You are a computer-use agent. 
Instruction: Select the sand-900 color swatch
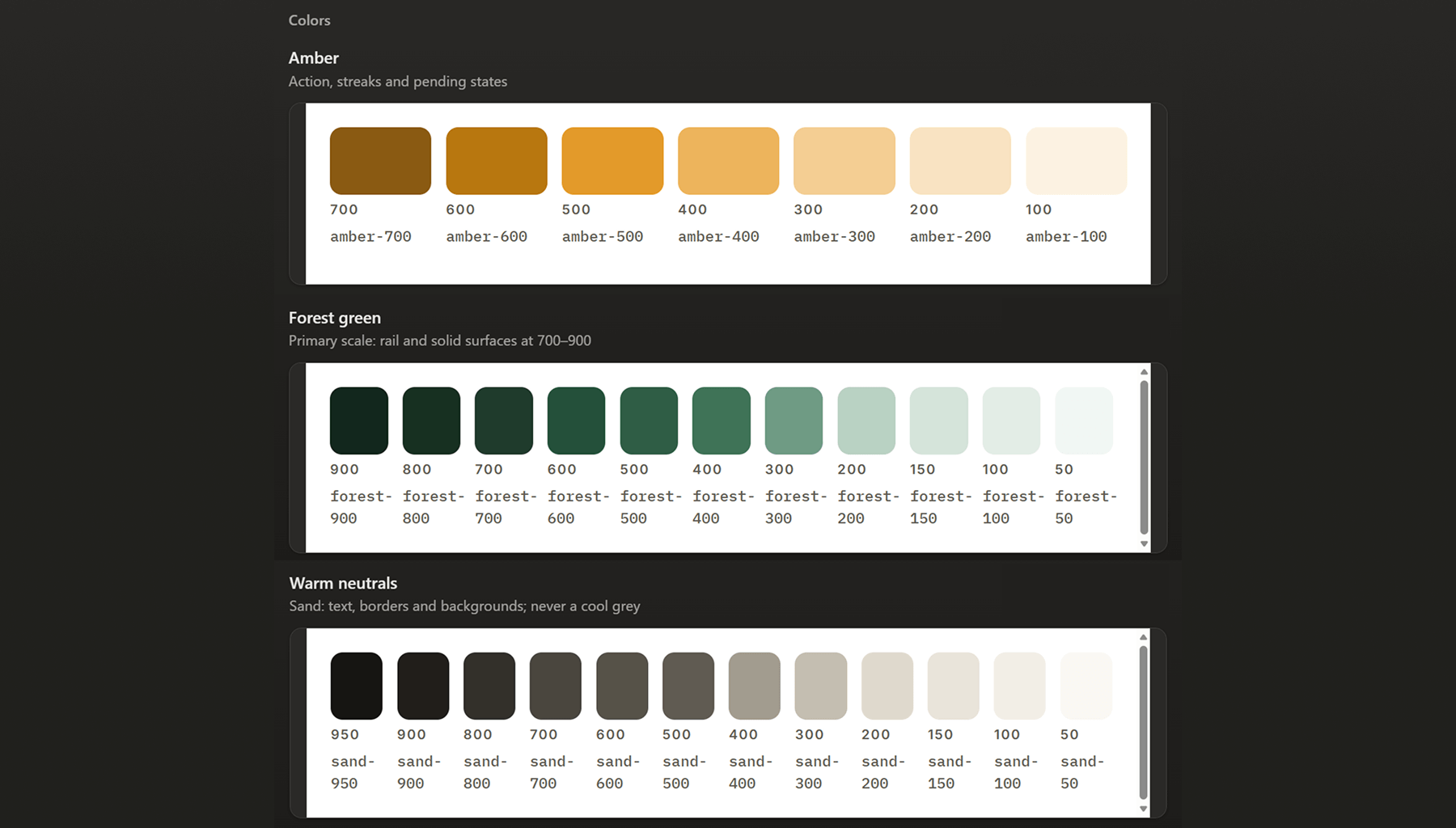tap(423, 686)
